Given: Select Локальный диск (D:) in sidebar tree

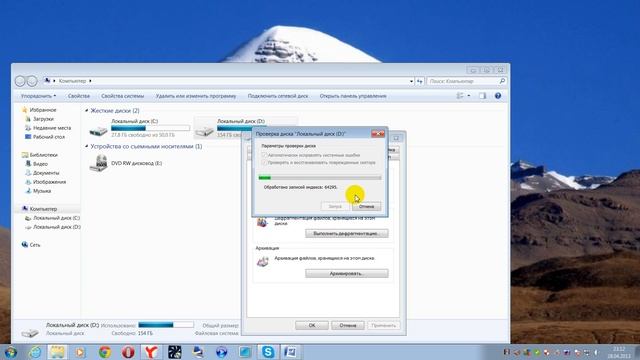Looking at the screenshot, I should tap(56, 227).
